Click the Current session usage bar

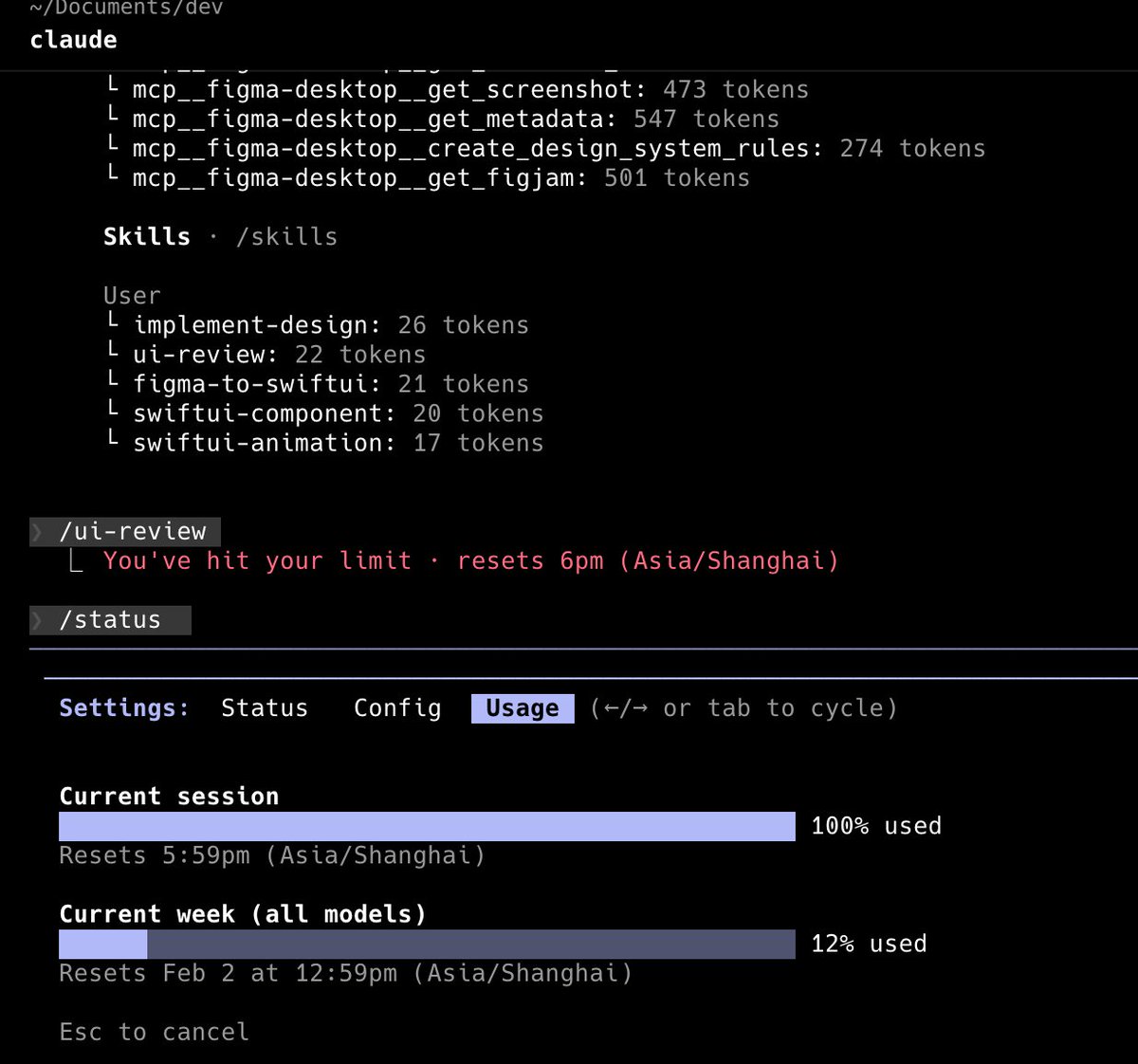427,826
